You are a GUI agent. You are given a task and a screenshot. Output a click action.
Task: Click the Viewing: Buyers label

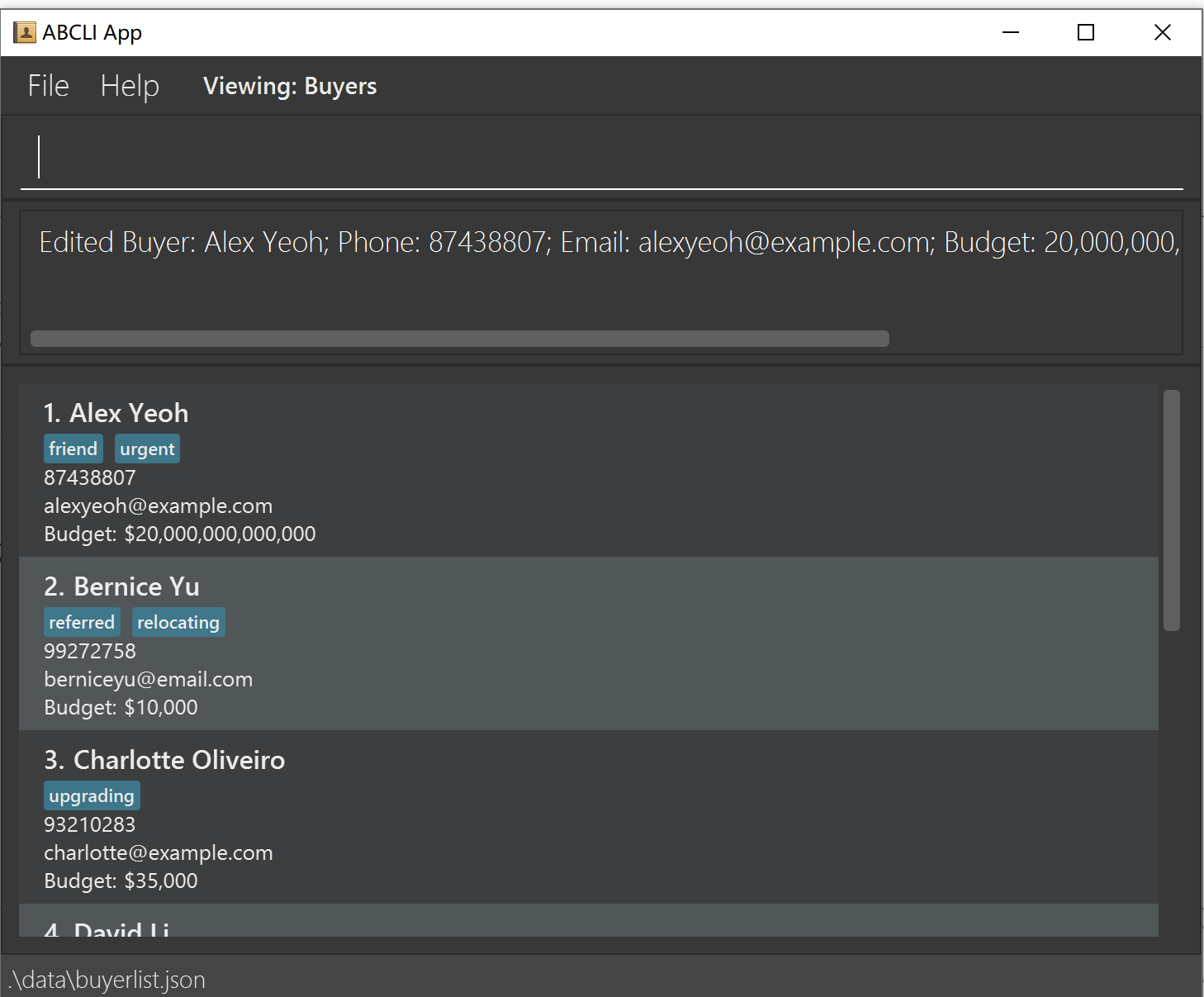290,86
